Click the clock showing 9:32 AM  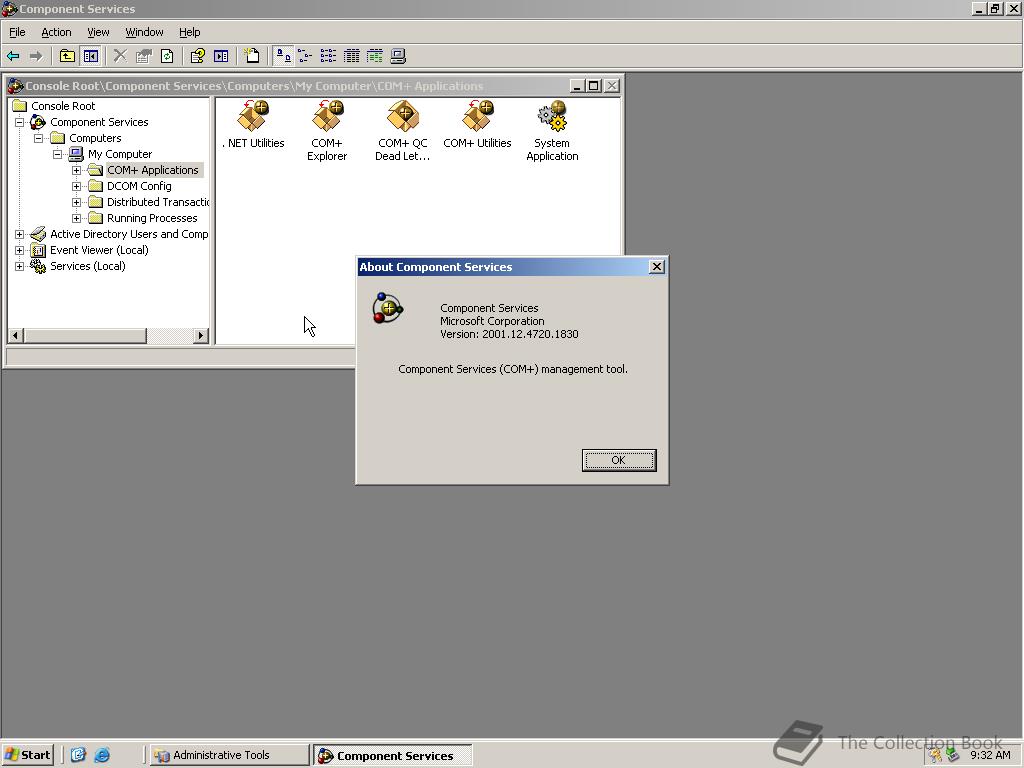click(x=990, y=755)
